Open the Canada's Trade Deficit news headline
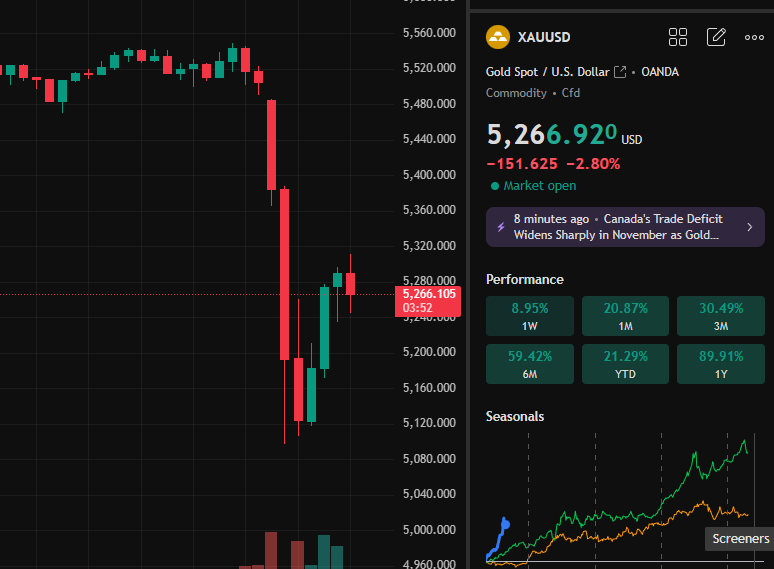Viewport: 774px width, 569px height. [618, 227]
